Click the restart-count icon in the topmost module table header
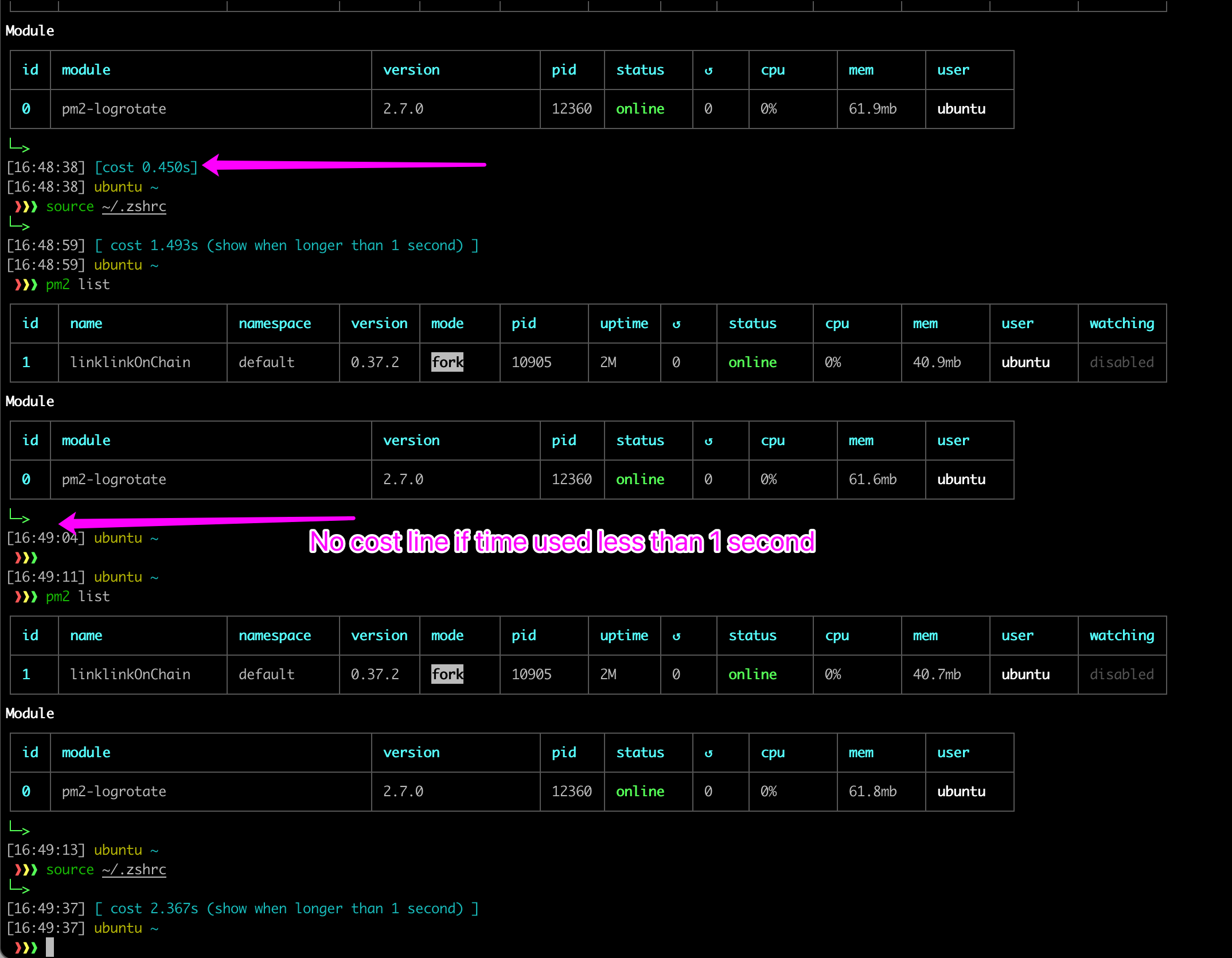 coord(708,71)
